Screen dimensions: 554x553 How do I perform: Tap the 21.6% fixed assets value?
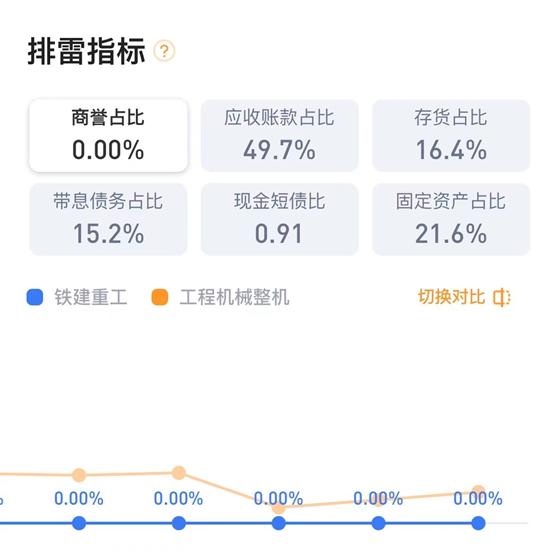tap(451, 234)
